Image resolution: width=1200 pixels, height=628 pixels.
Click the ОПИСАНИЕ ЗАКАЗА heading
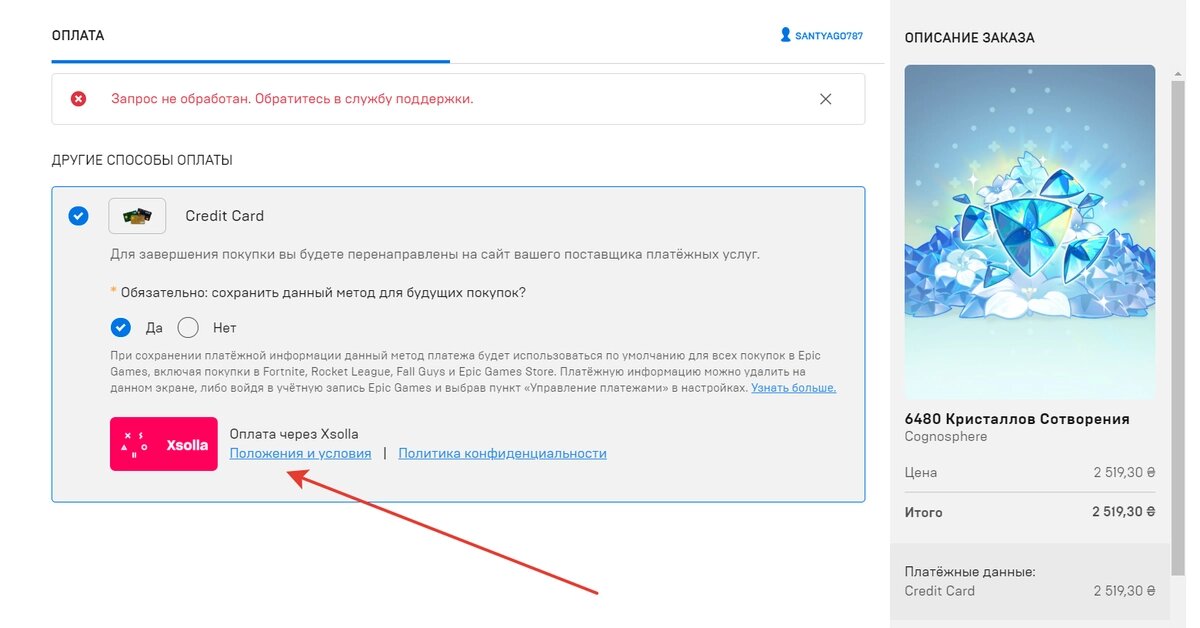coord(970,38)
